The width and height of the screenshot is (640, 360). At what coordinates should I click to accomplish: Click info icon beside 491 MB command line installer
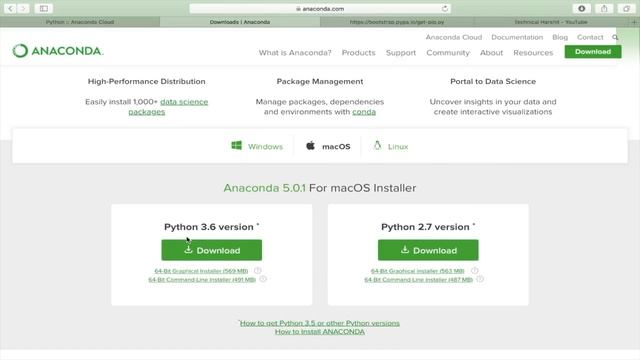click(x=263, y=279)
